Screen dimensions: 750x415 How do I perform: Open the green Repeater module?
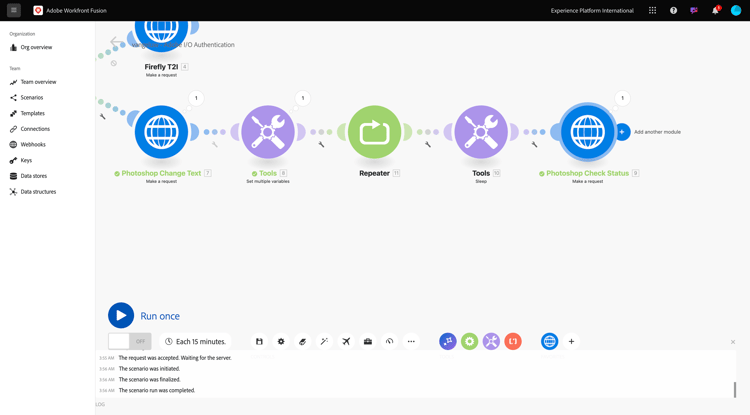375,132
